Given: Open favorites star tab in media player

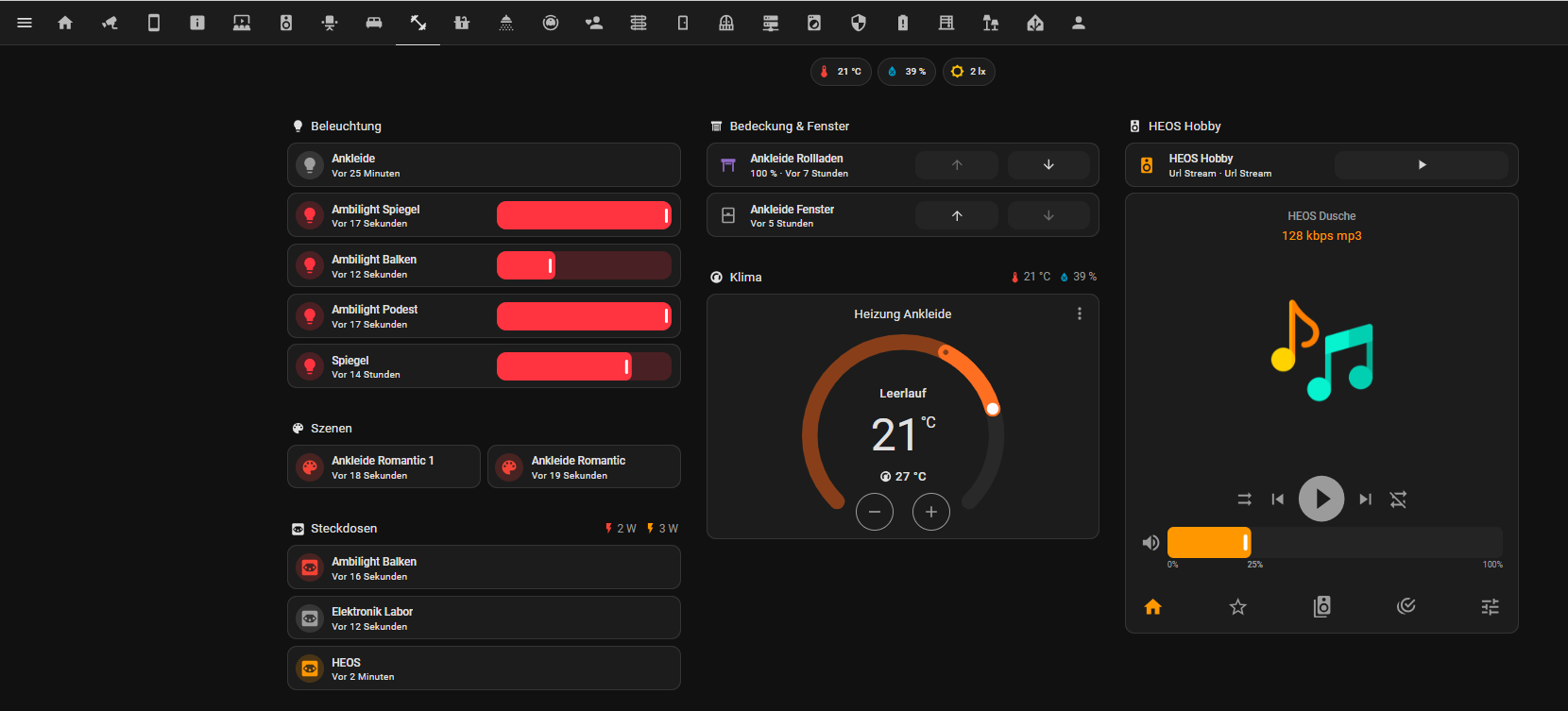Looking at the screenshot, I should coord(1237,607).
